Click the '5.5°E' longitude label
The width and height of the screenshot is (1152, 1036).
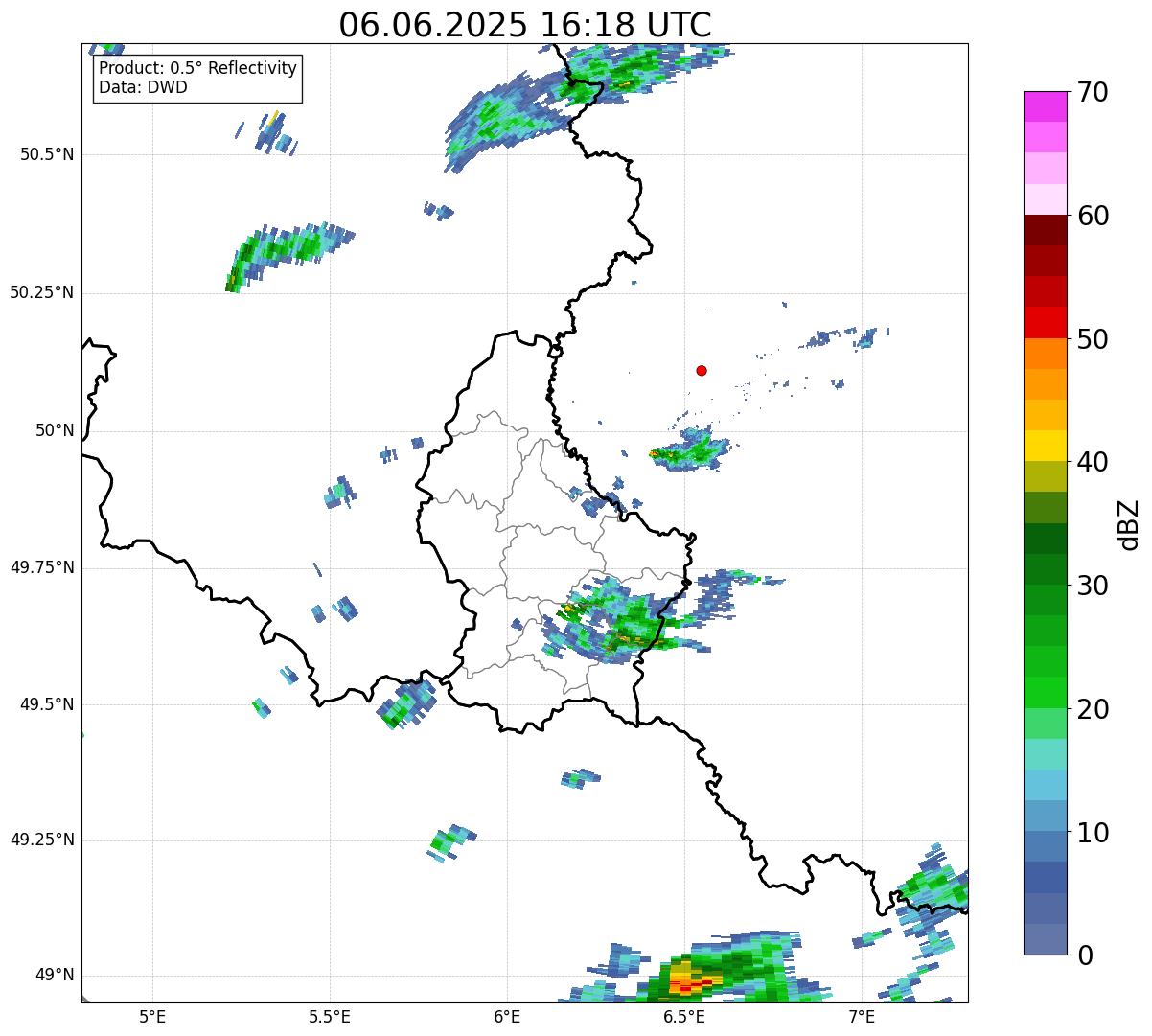coord(330,1016)
